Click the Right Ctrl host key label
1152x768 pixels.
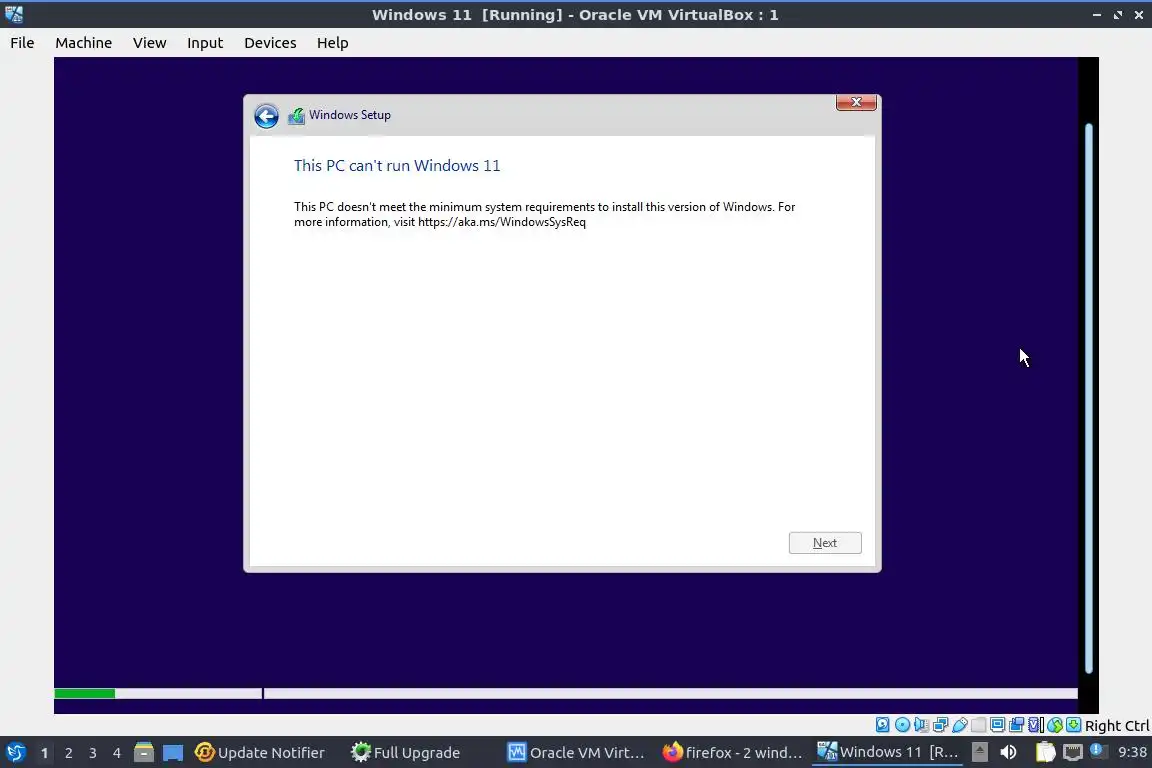(1117, 725)
